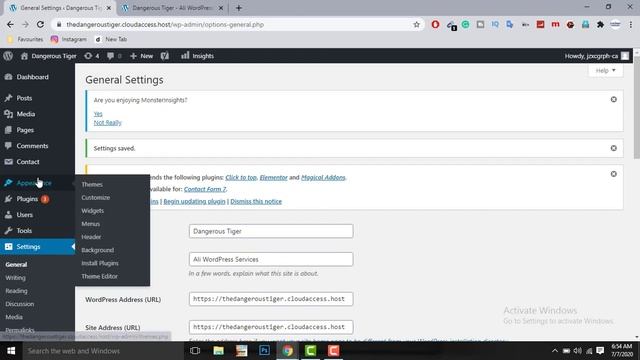Open the Contact Form 7 link

point(205,189)
